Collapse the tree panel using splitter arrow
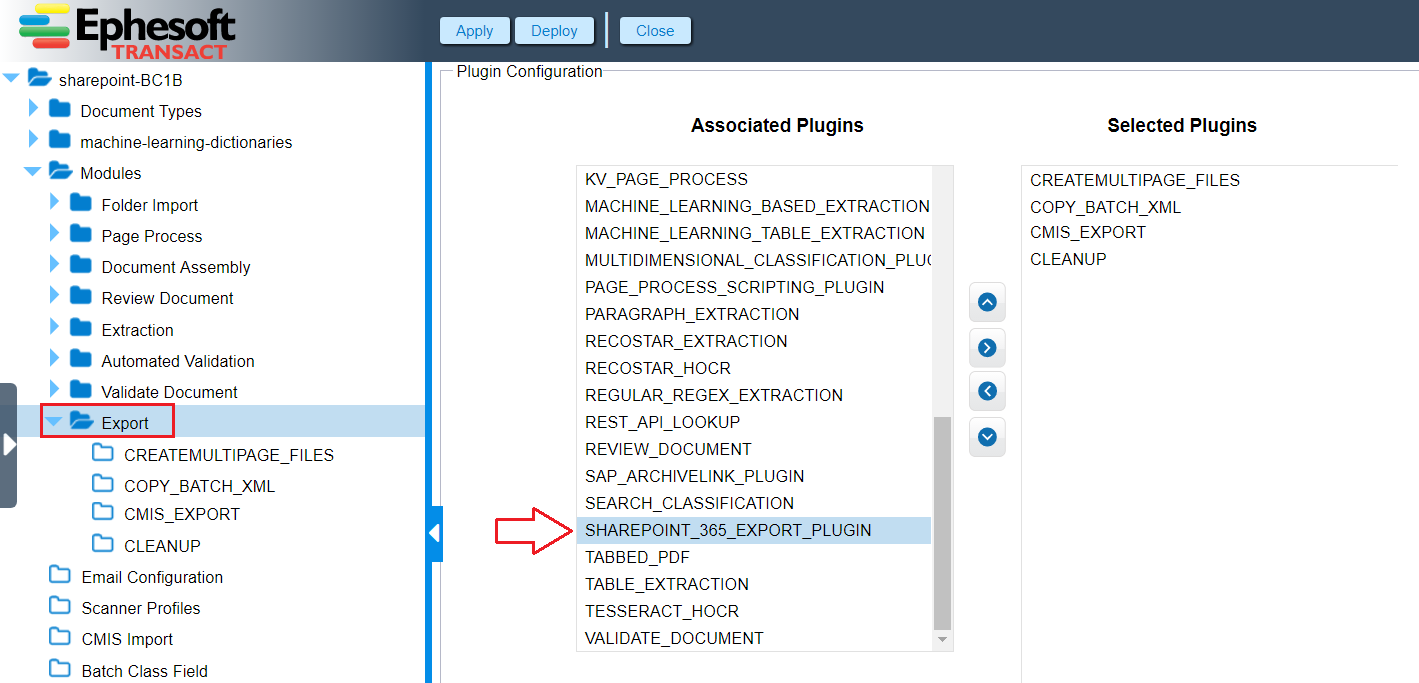This screenshot has width=1419, height=683. (434, 533)
